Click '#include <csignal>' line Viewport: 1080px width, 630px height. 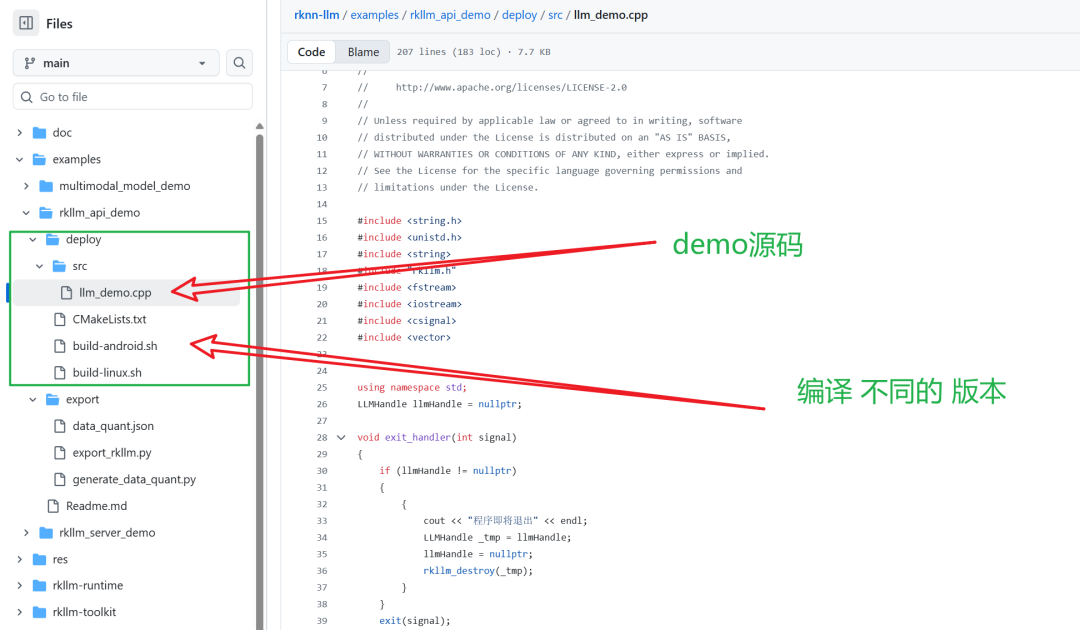pos(406,321)
